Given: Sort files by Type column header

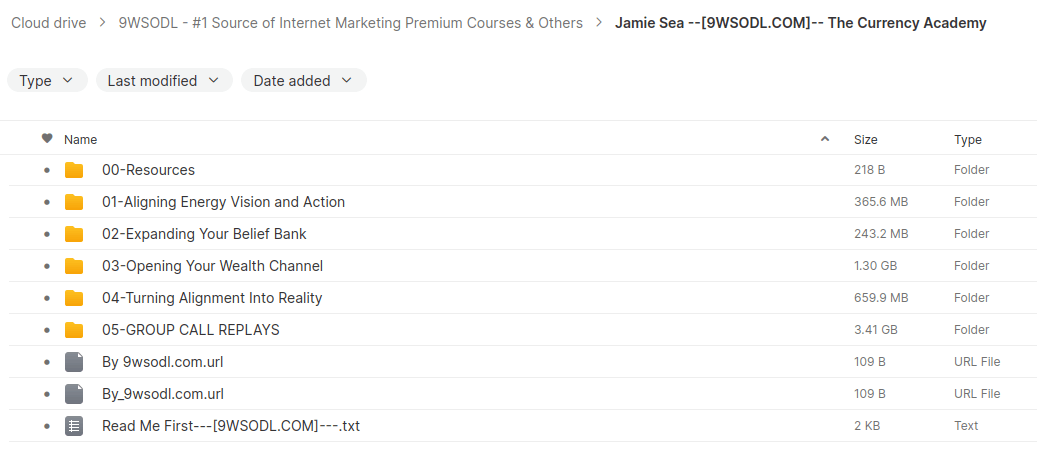Looking at the screenshot, I should click(x=967, y=140).
